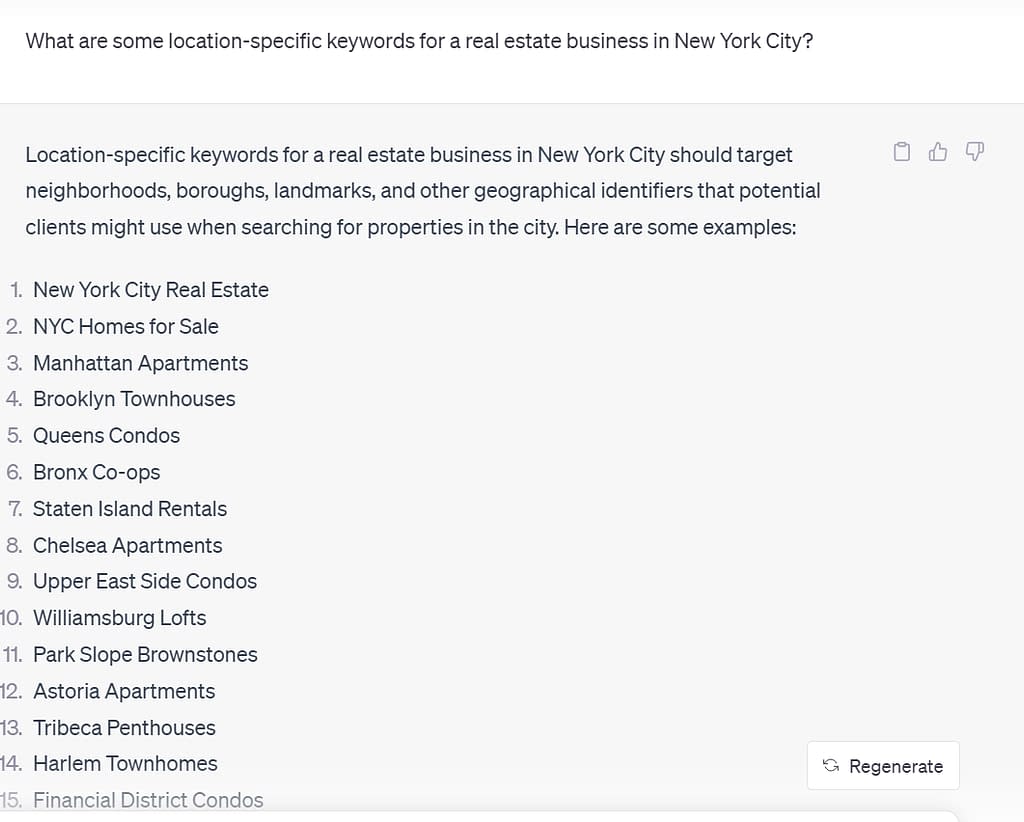Pick the "Bronx Co-ops" keyword line
The image size is (1024, 822).
(x=96, y=472)
